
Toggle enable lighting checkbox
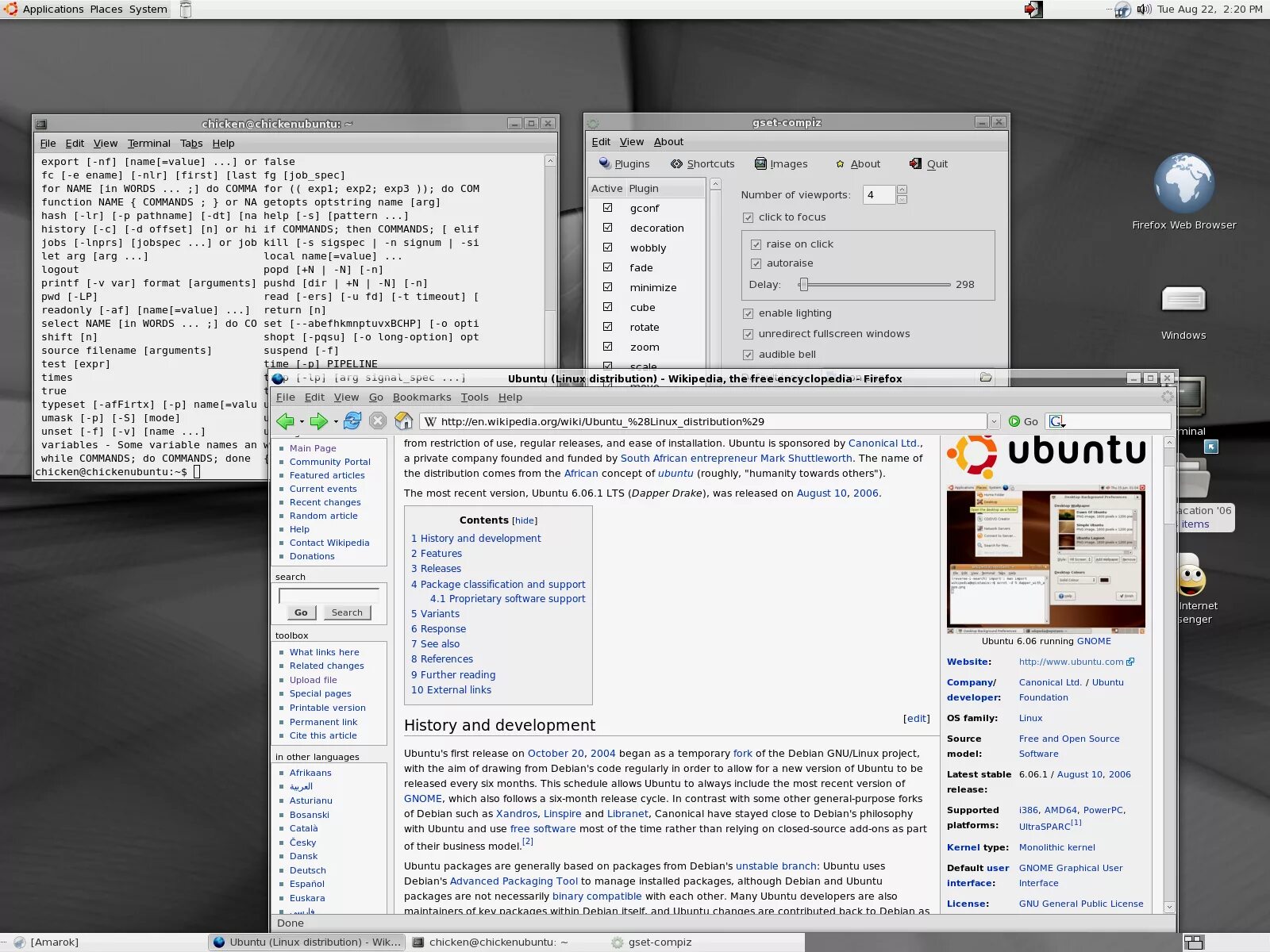[x=748, y=313]
